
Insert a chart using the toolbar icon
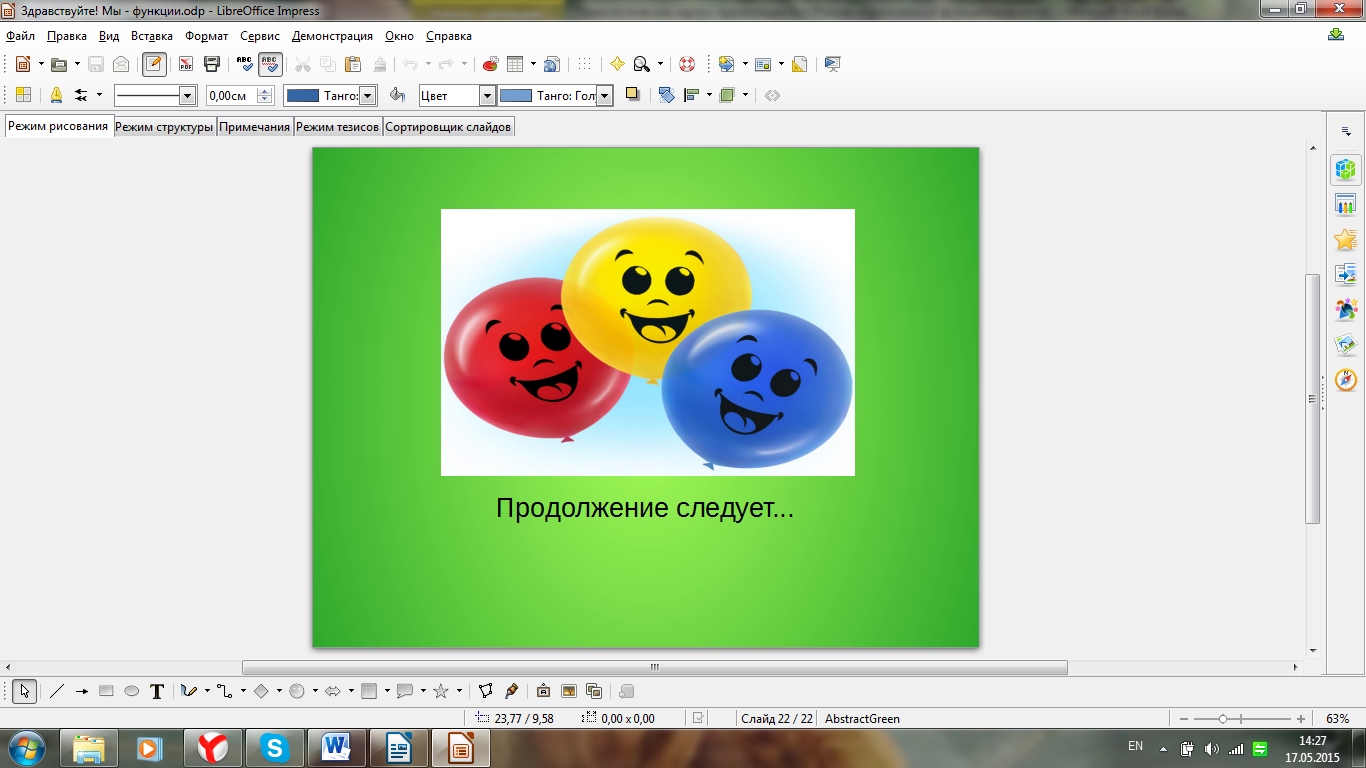[x=490, y=64]
